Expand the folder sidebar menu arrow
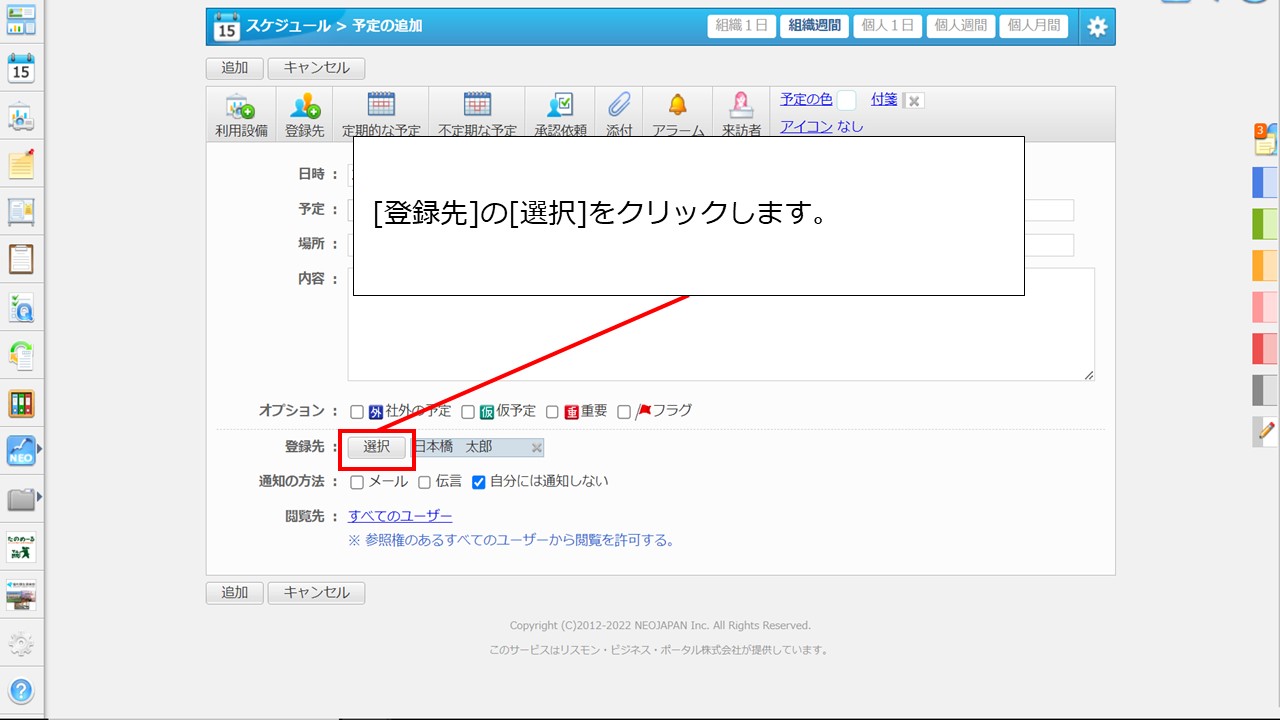Viewport: 1280px width, 720px height. (x=40, y=496)
